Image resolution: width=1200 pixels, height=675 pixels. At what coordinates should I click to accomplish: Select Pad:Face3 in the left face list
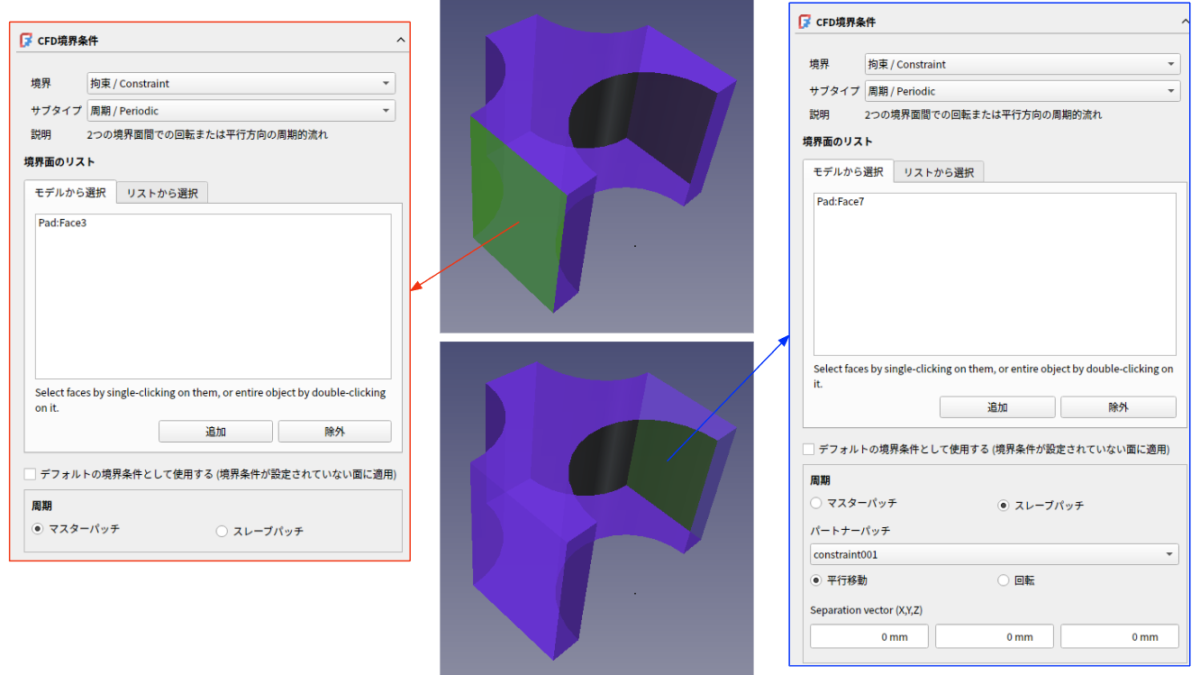pos(62,223)
